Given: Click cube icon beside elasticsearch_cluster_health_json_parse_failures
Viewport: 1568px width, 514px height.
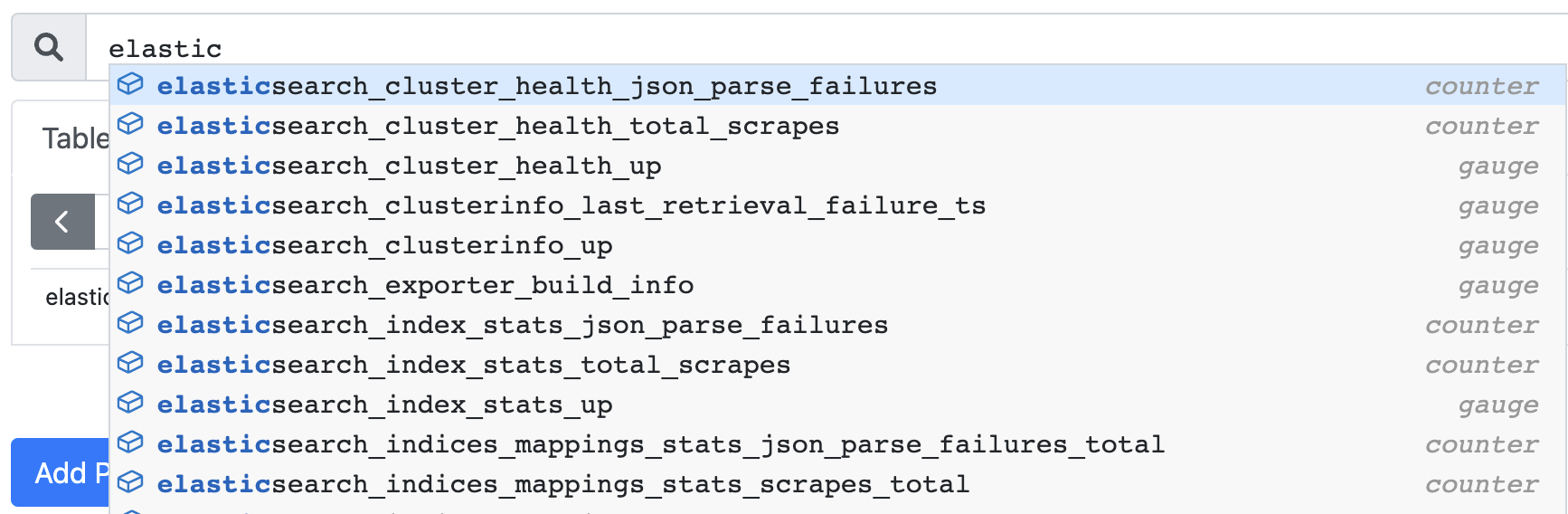Looking at the screenshot, I should coord(130,84).
